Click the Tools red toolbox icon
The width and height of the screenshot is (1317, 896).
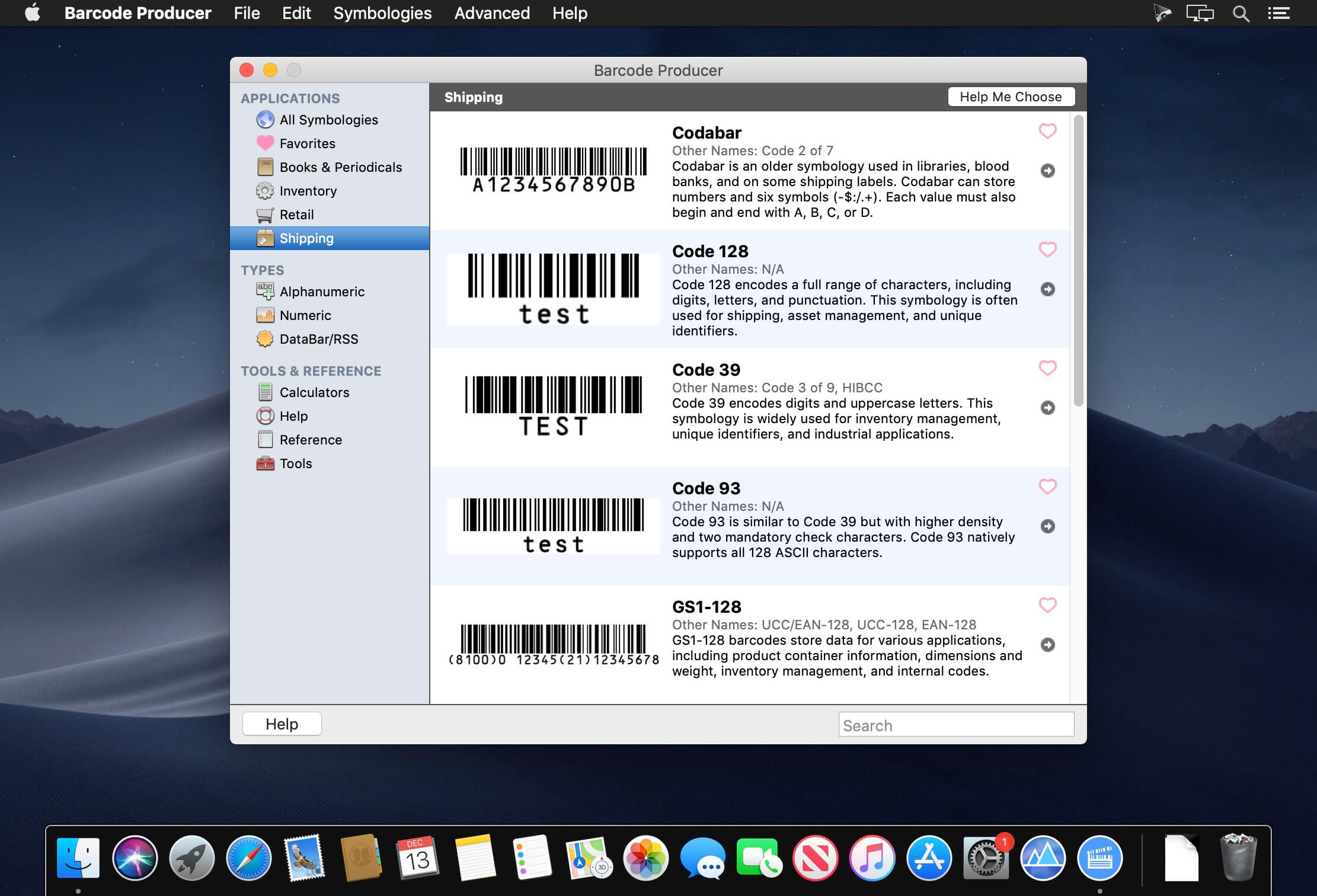pos(265,463)
